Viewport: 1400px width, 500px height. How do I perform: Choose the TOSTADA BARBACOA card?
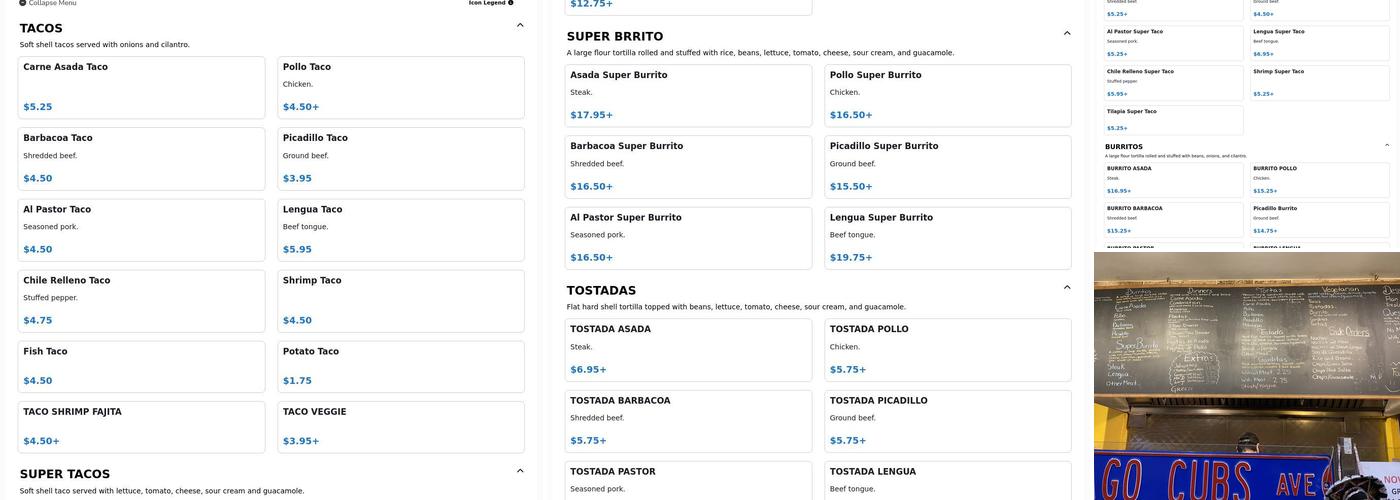[688, 420]
